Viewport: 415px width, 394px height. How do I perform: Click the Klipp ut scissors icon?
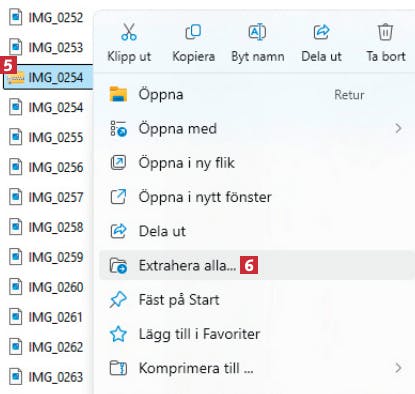click(x=129, y=32)
